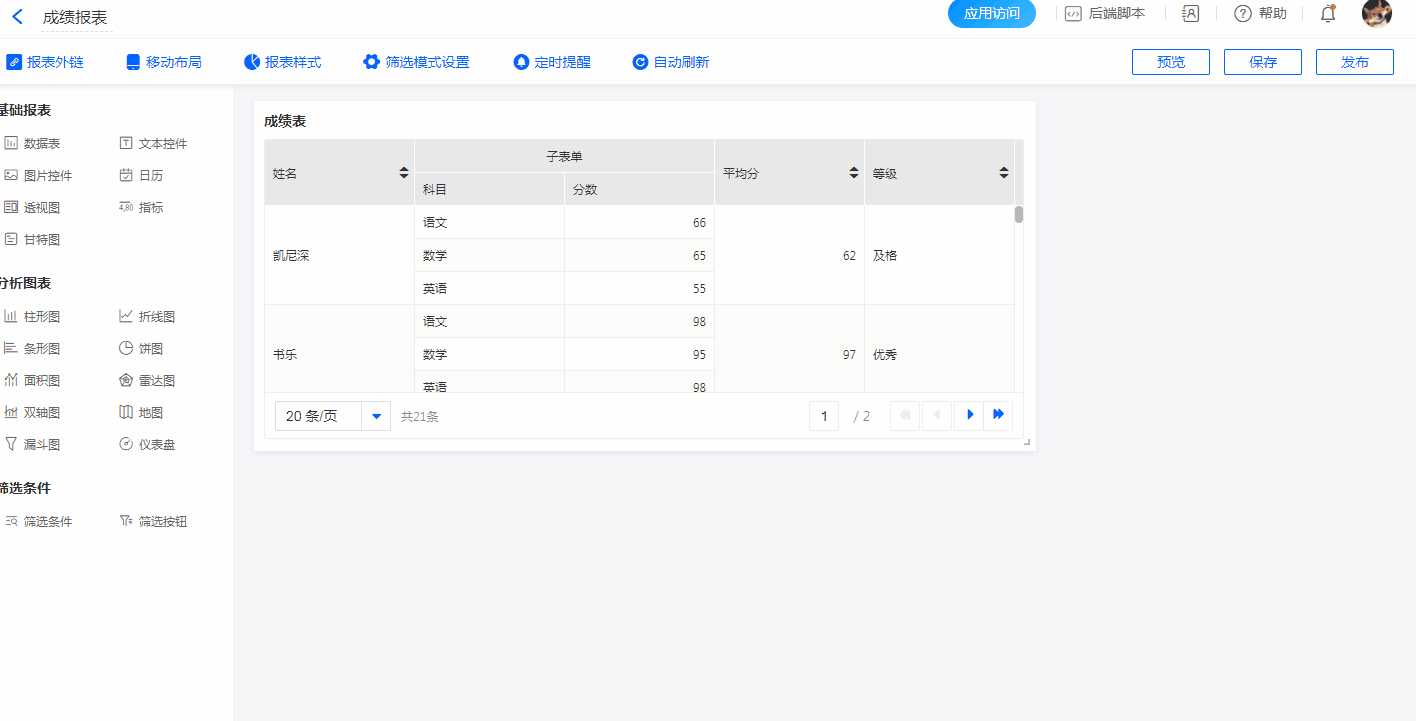Click the table's vertical scrollbar
Viewport: 1416px width, 721px height.
tap(1019, 215)
